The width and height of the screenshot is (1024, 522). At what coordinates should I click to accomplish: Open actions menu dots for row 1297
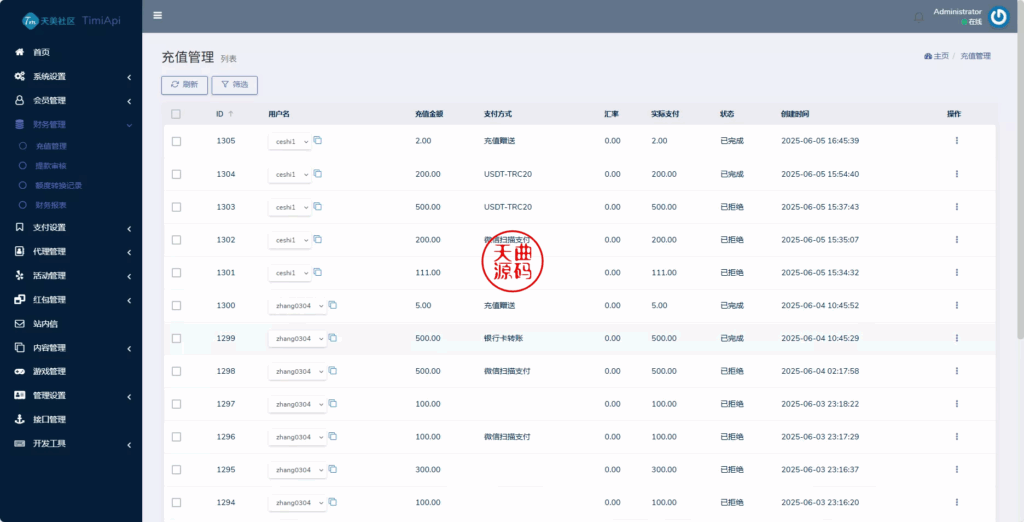click(957, 404)
